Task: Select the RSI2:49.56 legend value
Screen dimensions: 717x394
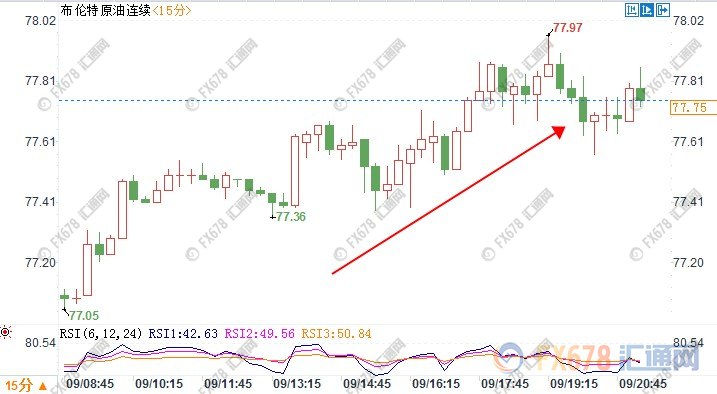Action: (x=259, y=334)
